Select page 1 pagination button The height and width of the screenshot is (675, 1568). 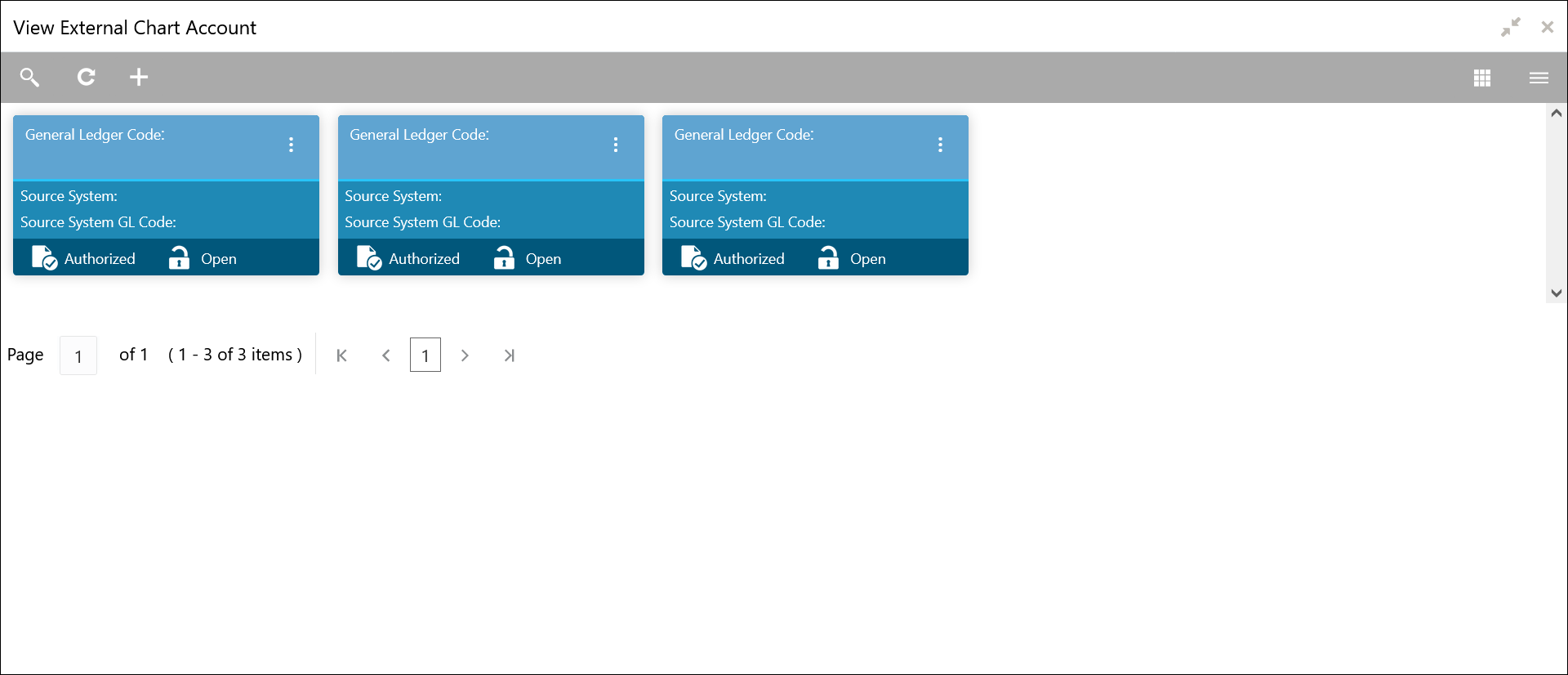pos(425,355)
